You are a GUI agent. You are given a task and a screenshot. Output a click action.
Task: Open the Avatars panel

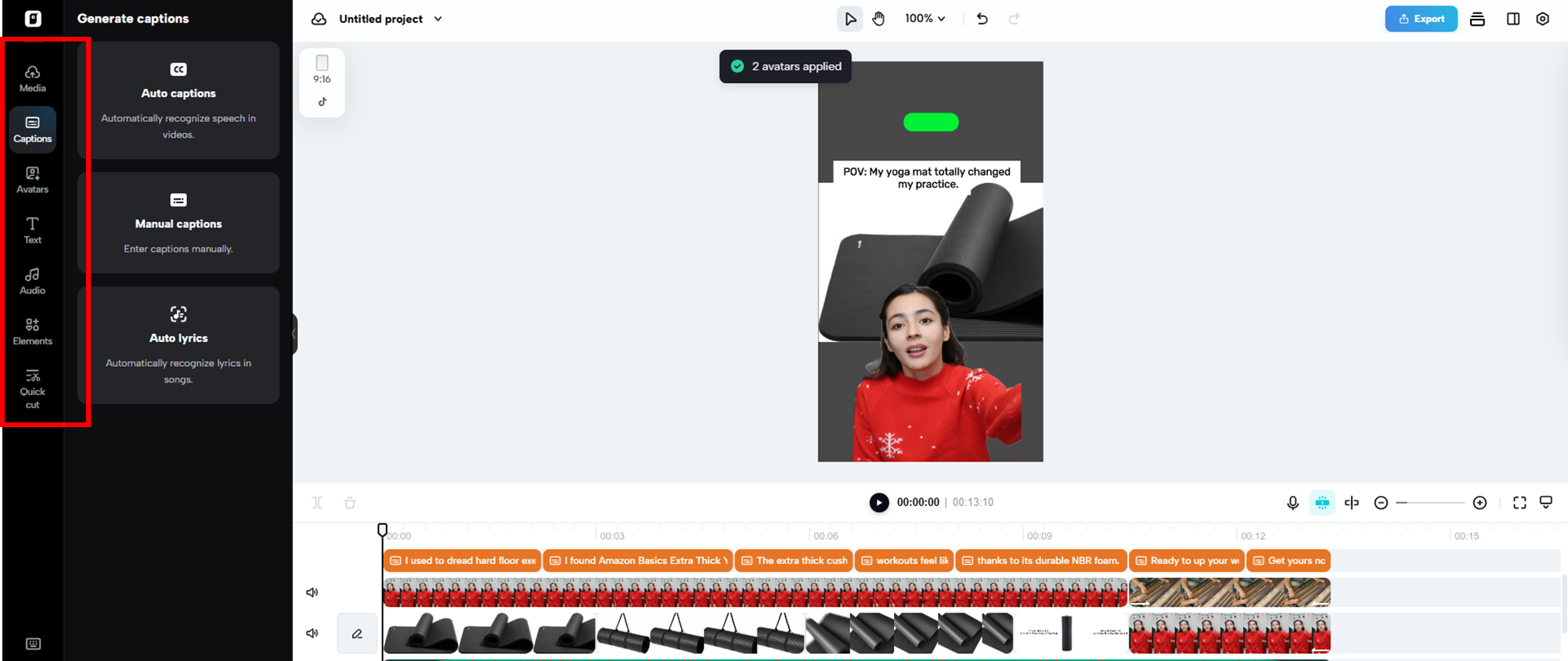click(x=32, y=180)
